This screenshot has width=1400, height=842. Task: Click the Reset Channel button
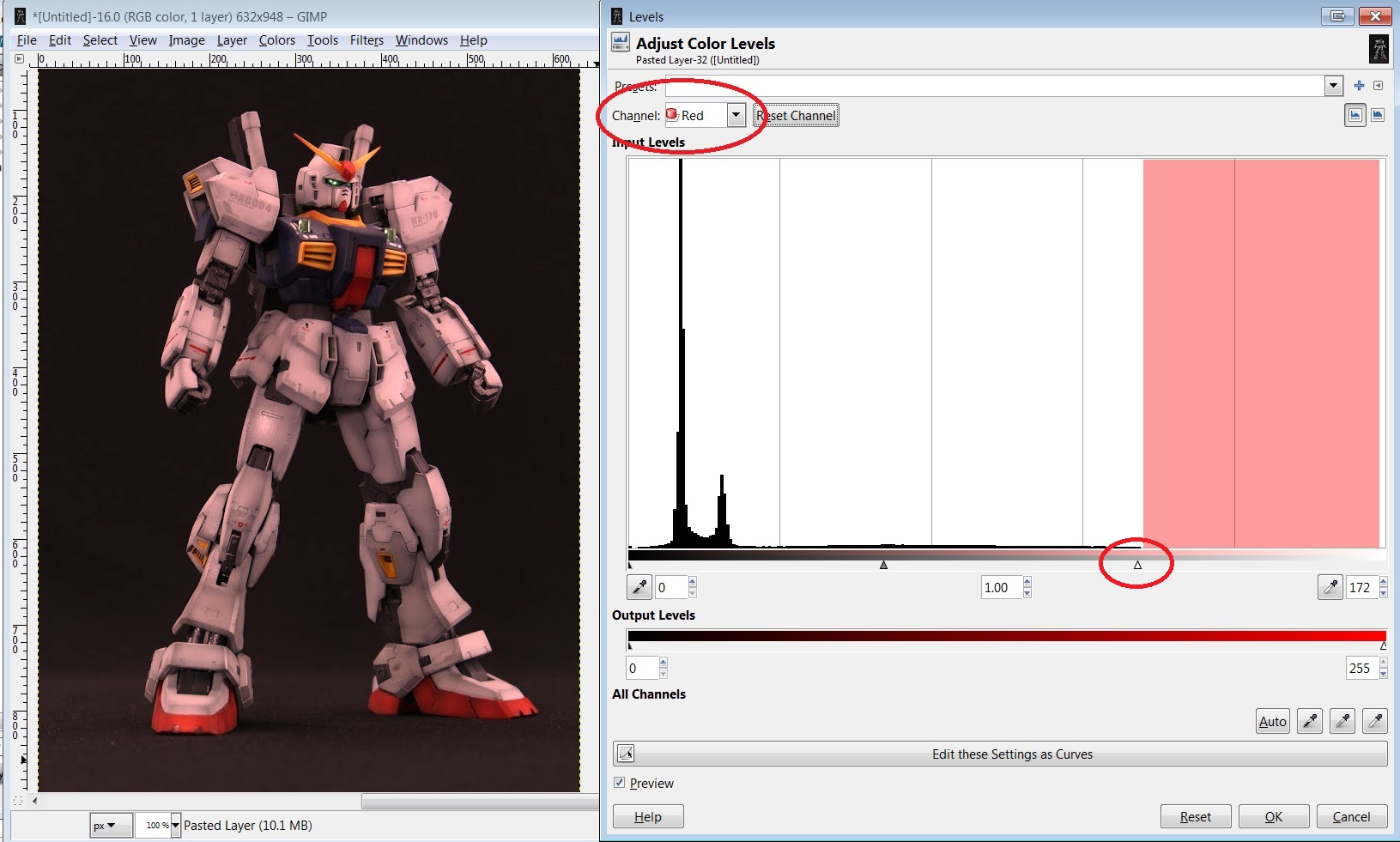pyautogui.click(x=796, y=115)
